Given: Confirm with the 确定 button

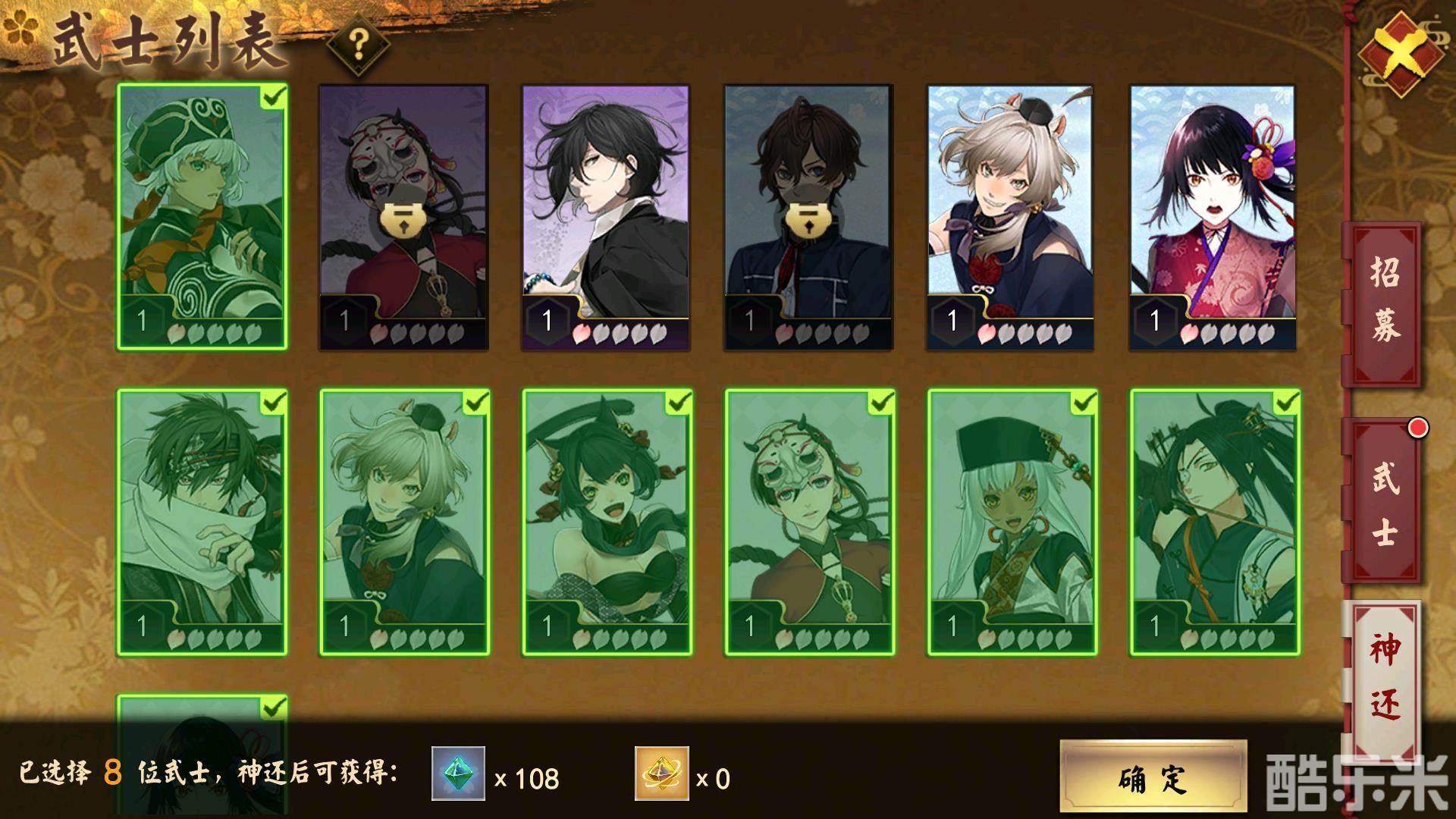Looking at the screenshot, I should 1153,777.
